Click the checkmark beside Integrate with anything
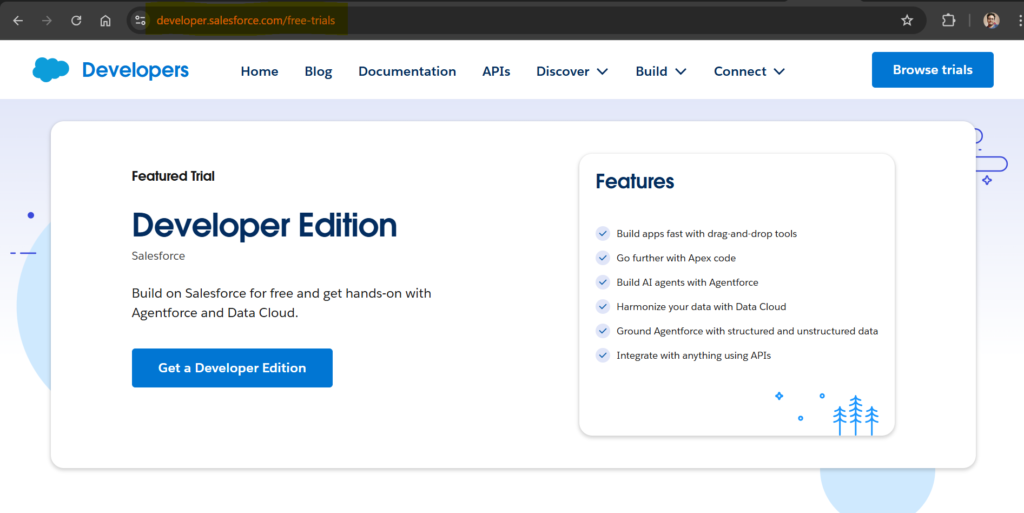The width and height of the screenshot is (1024, 513). (603, 356)
